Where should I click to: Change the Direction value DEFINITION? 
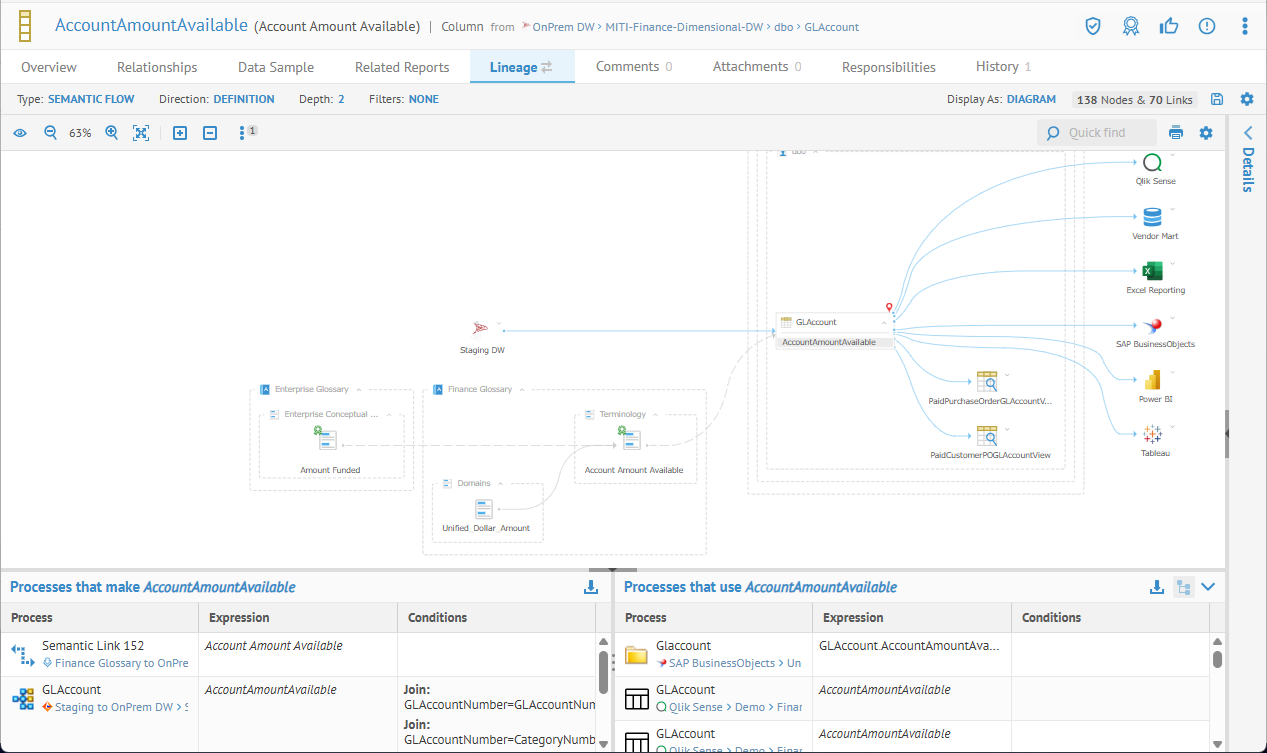pyautogui.click(x=244, y=99)
